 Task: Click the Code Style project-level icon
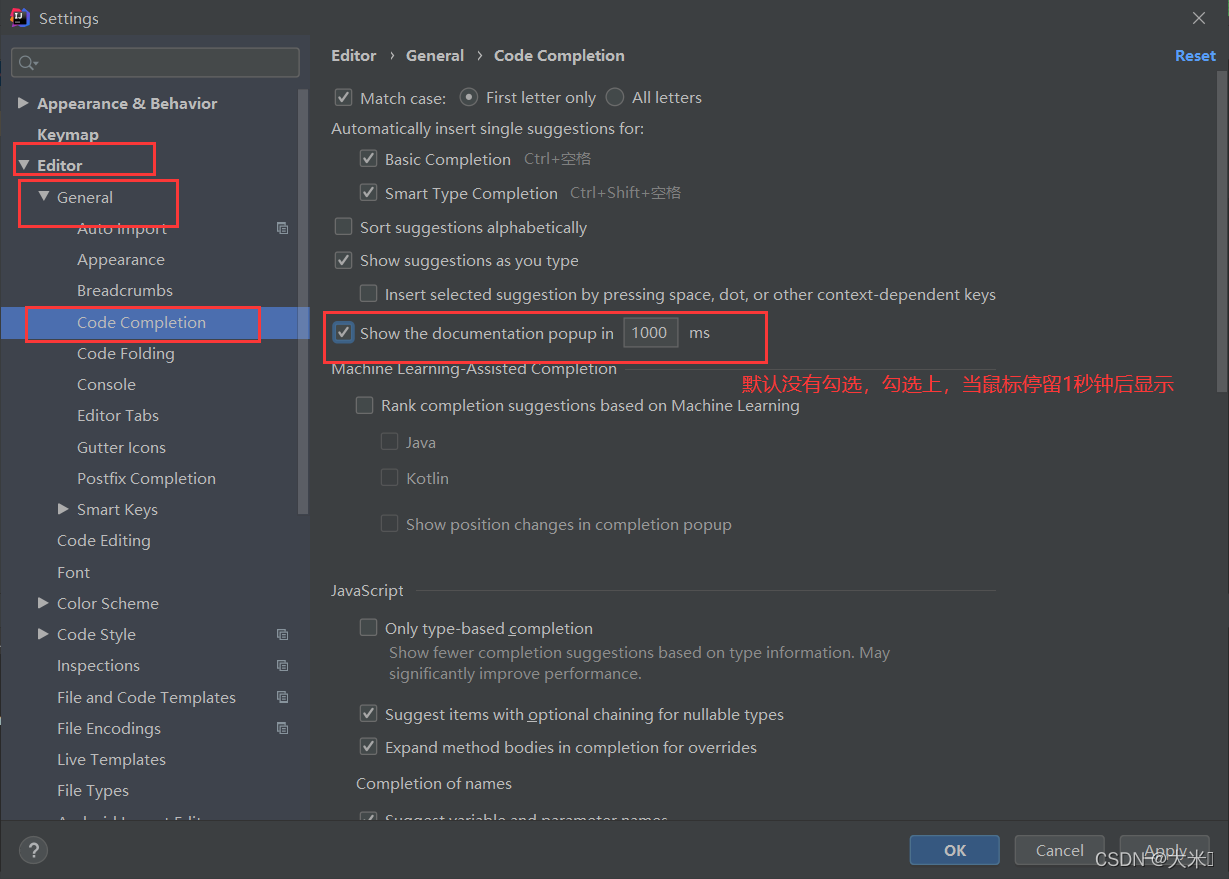pyautogui.click(x=282, y=634)
